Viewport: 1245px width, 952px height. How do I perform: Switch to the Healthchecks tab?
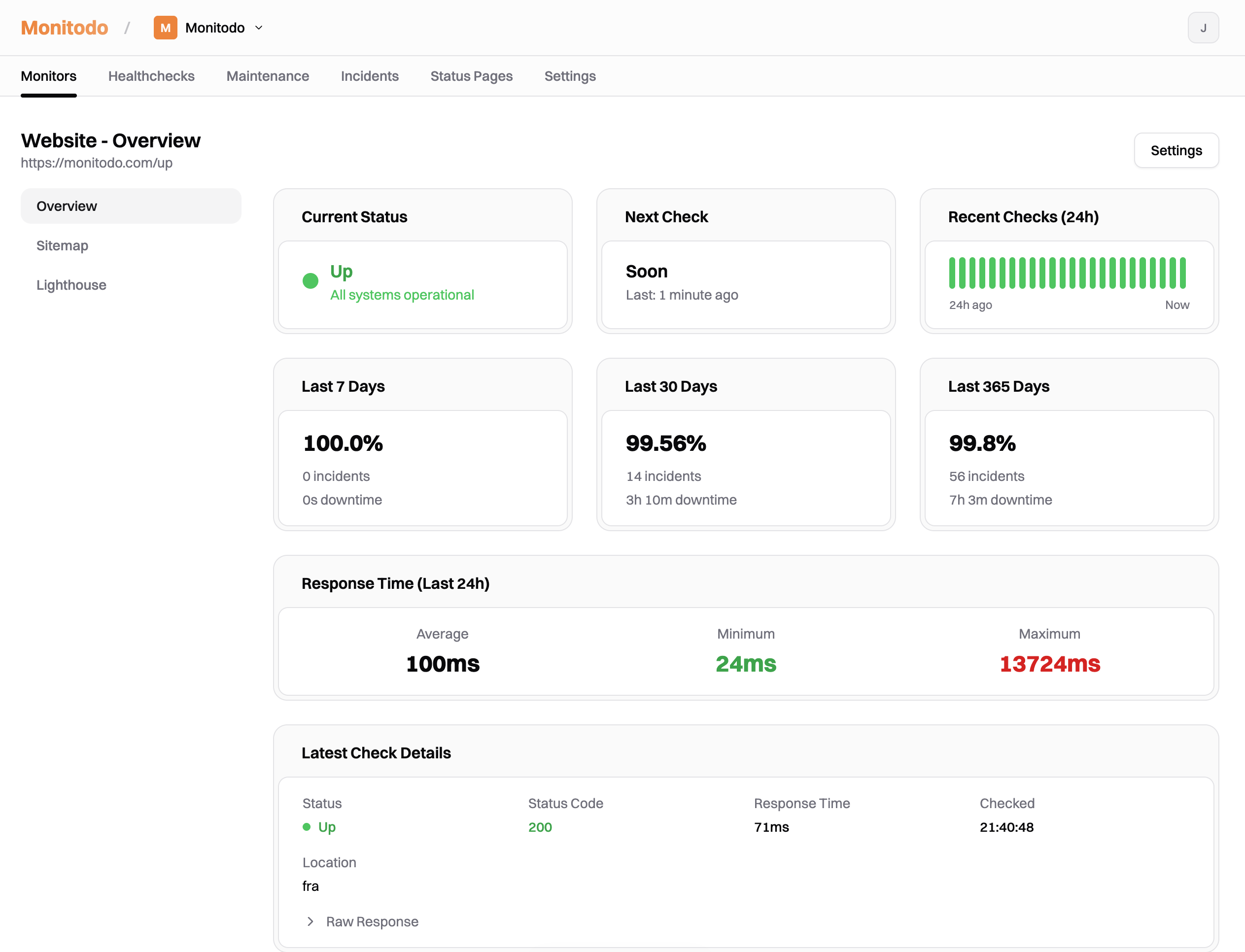pos(151,76)
